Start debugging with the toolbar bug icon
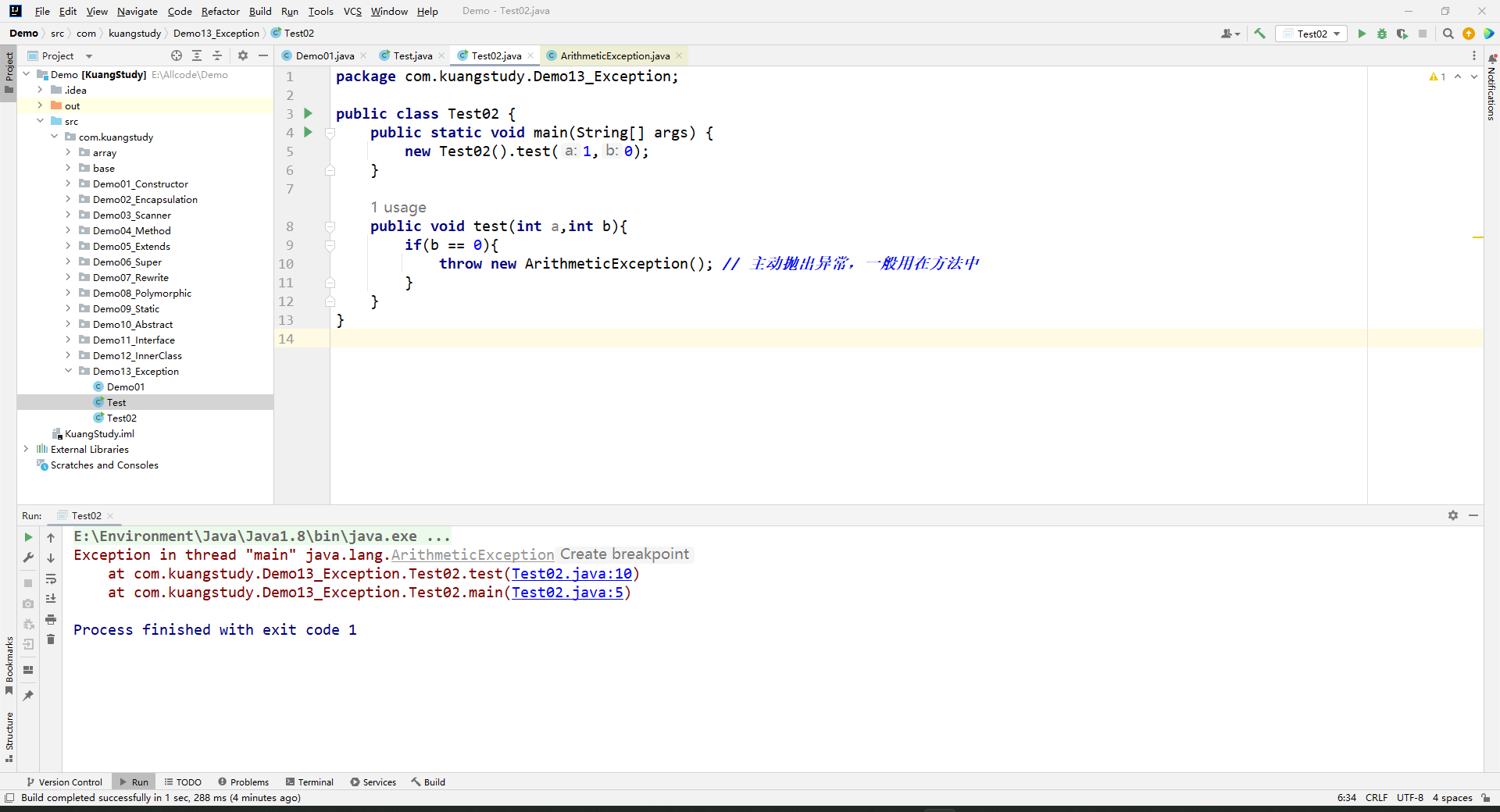 click(1382, 34)
